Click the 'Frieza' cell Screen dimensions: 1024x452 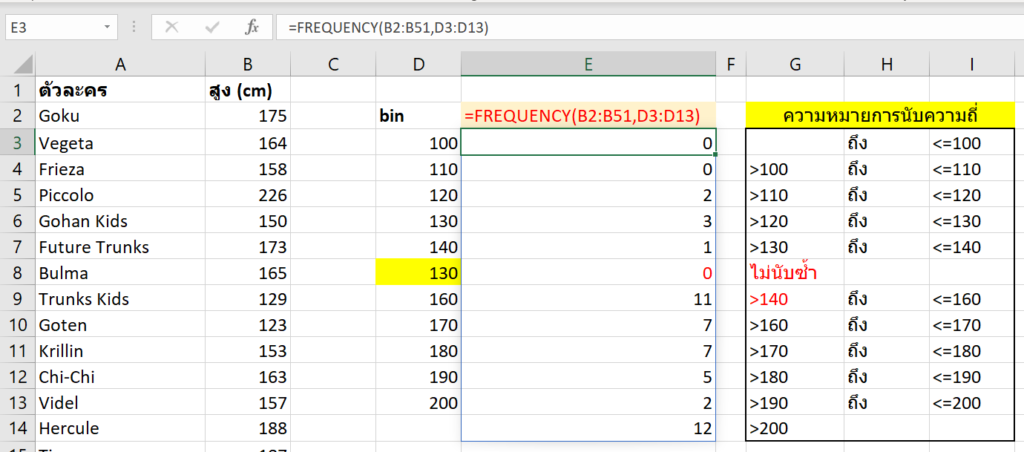[x=120, y=169]
